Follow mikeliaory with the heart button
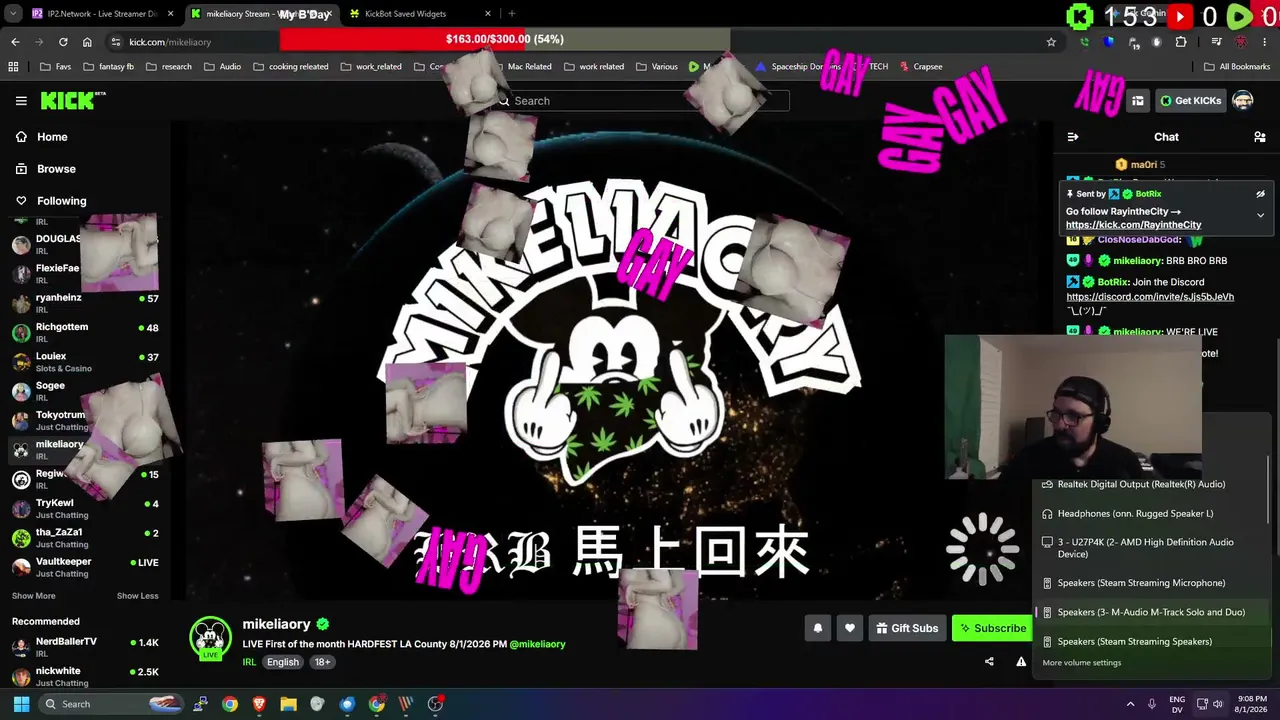 pos(850,628)
